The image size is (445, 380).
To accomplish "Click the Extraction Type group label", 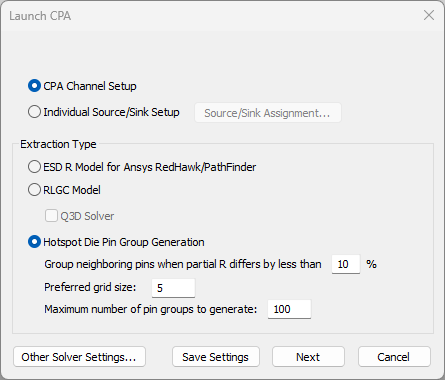I will coord(58,144).
